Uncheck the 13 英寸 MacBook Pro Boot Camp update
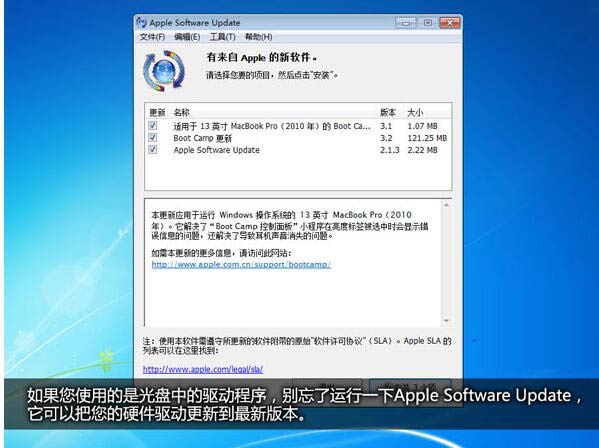The width and height of the screenshot is (599, 448). tap(153, 125)
